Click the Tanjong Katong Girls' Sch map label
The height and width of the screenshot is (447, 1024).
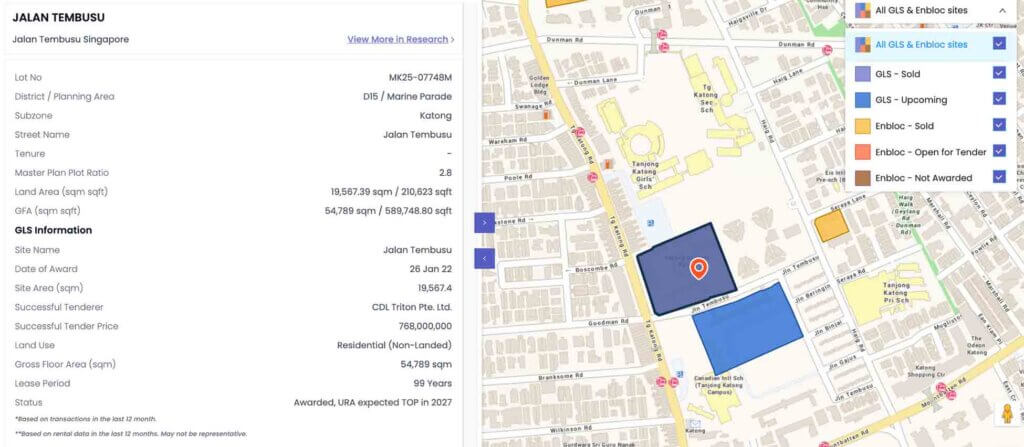pyautogui.click(x=645, y=174)
